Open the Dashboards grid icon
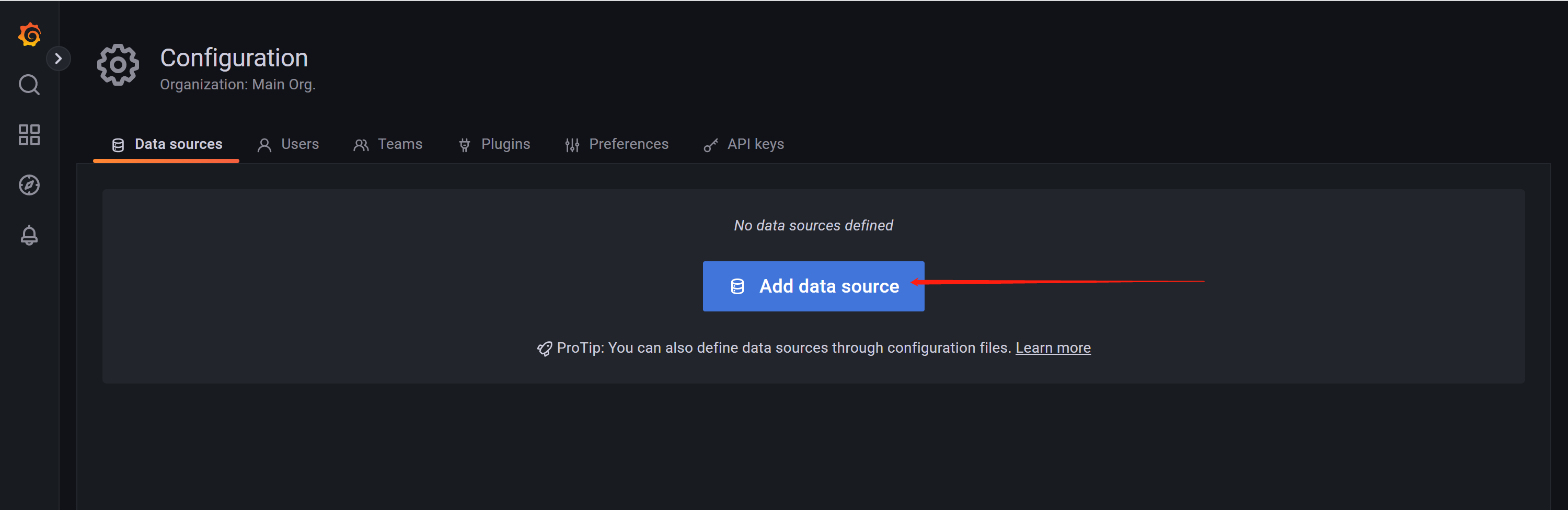 click(29, 134)
